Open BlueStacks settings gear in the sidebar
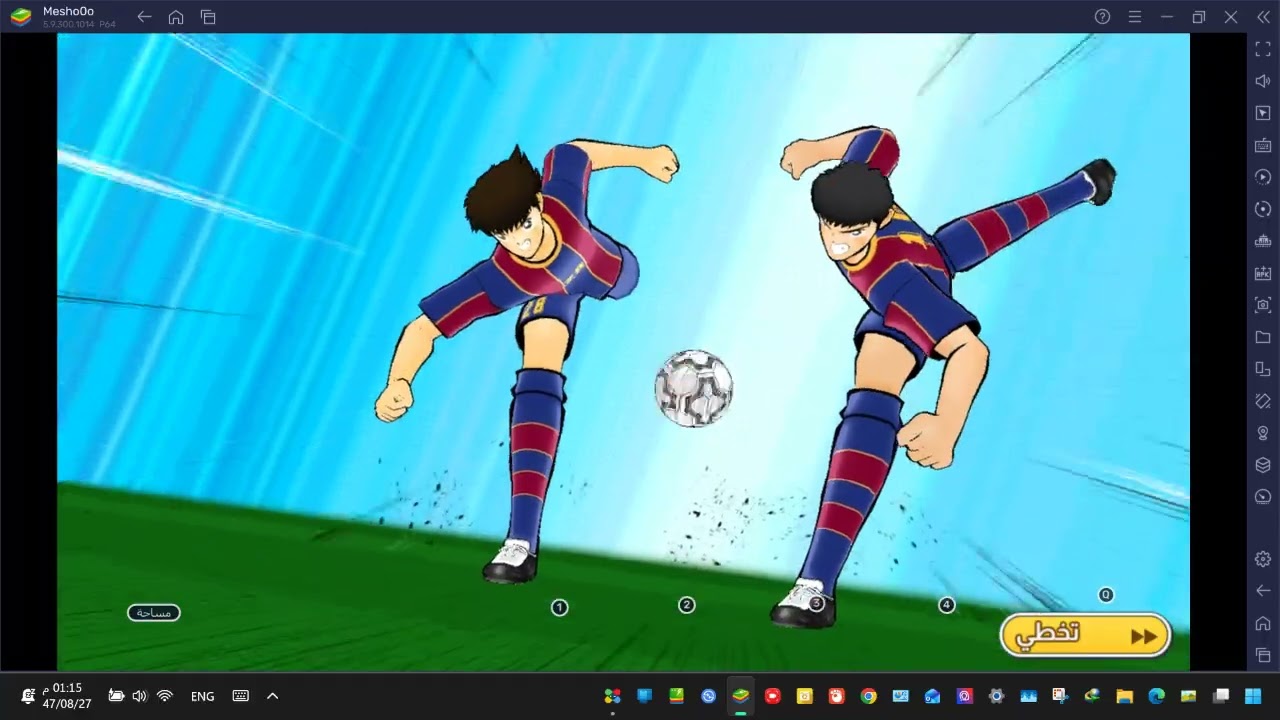The height and width of the screenshot is (720, 1280). coord(1263,559)
